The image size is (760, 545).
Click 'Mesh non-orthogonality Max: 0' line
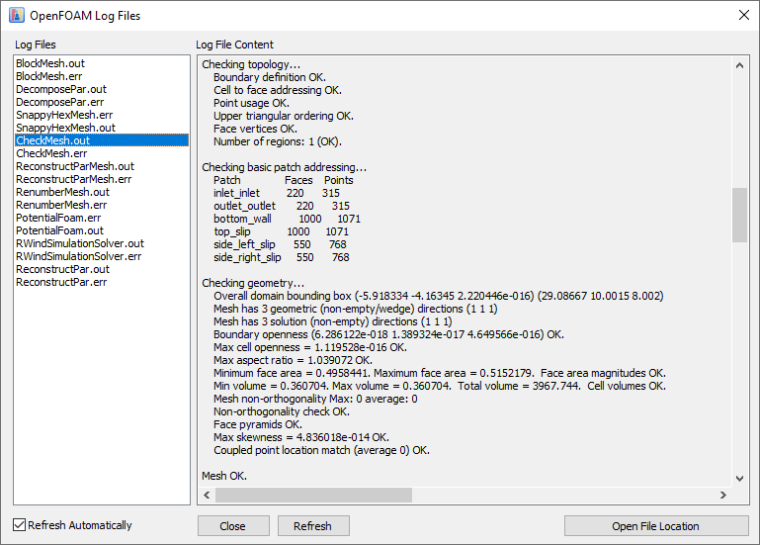click(x=315, y=399)
